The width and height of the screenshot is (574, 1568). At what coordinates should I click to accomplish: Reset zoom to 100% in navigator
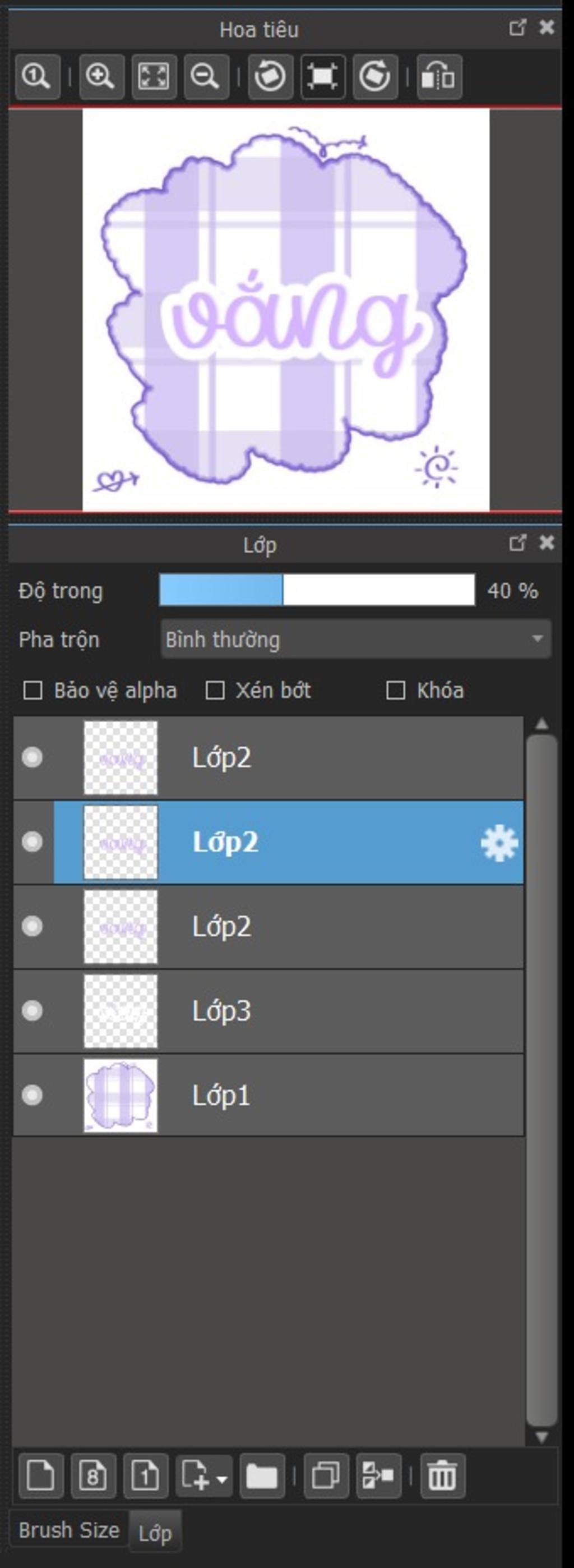38,77
